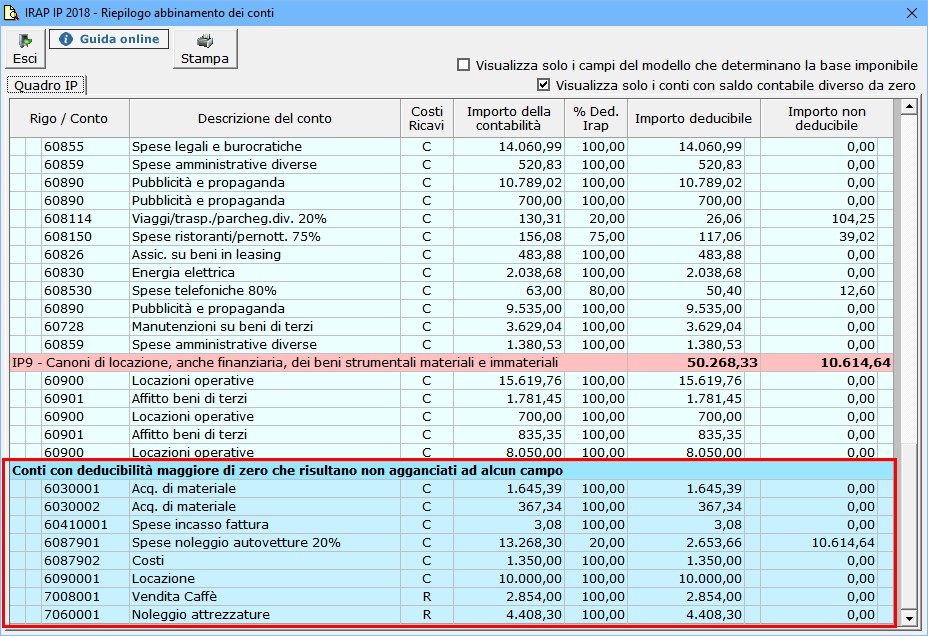Click the 'Rigo / Conto' column header

click(x=69, y=118)
